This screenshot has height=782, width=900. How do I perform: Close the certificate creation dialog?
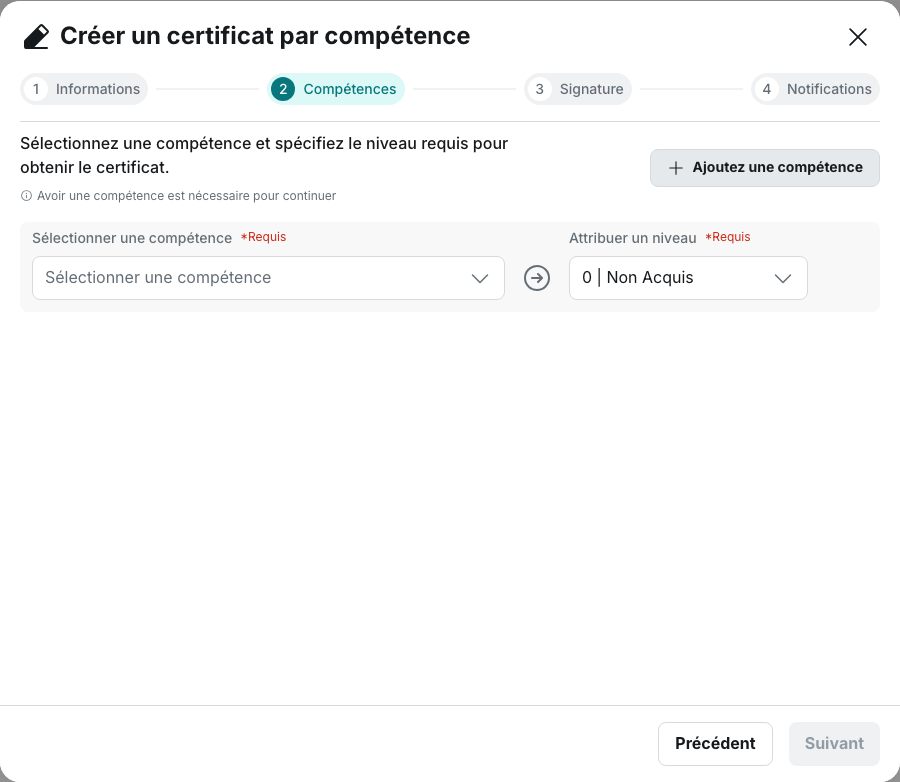point(858,37)
